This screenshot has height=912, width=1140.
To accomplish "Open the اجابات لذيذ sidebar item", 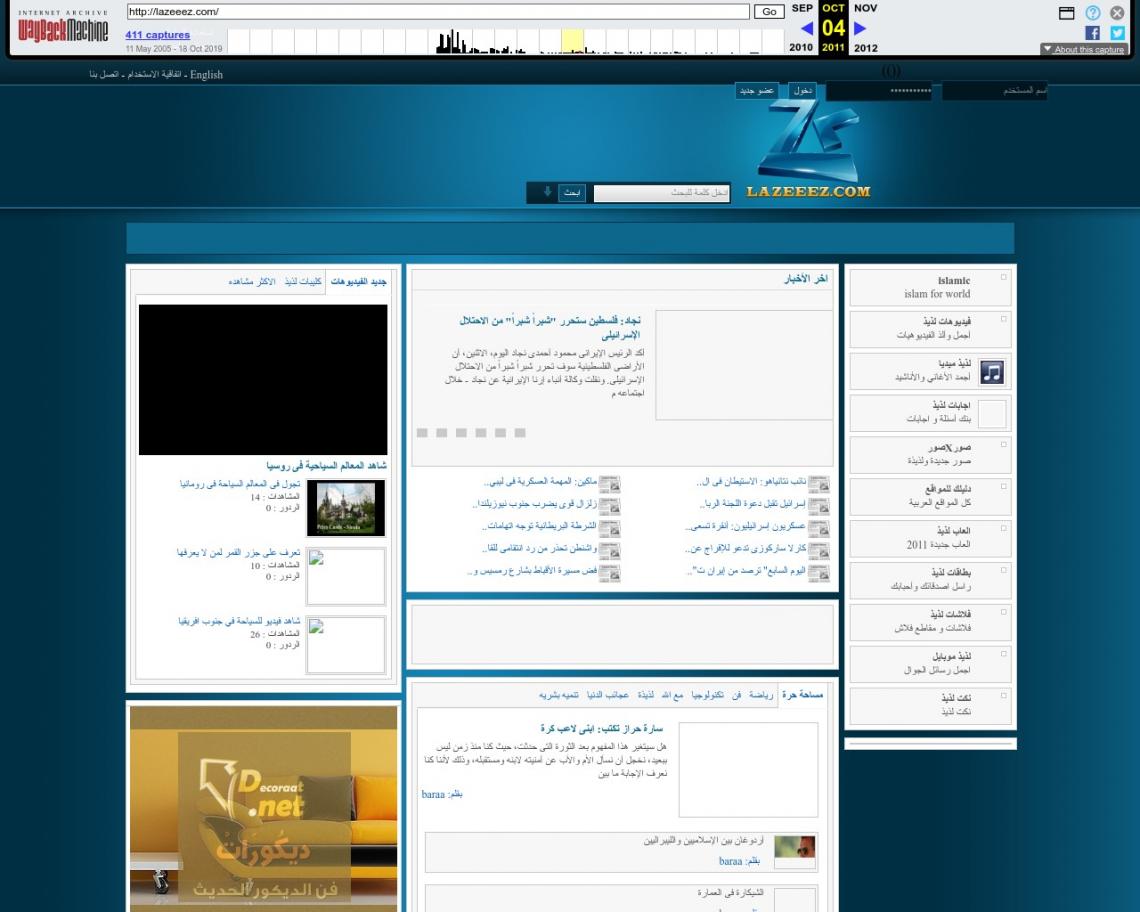I will tap(931, 412).
